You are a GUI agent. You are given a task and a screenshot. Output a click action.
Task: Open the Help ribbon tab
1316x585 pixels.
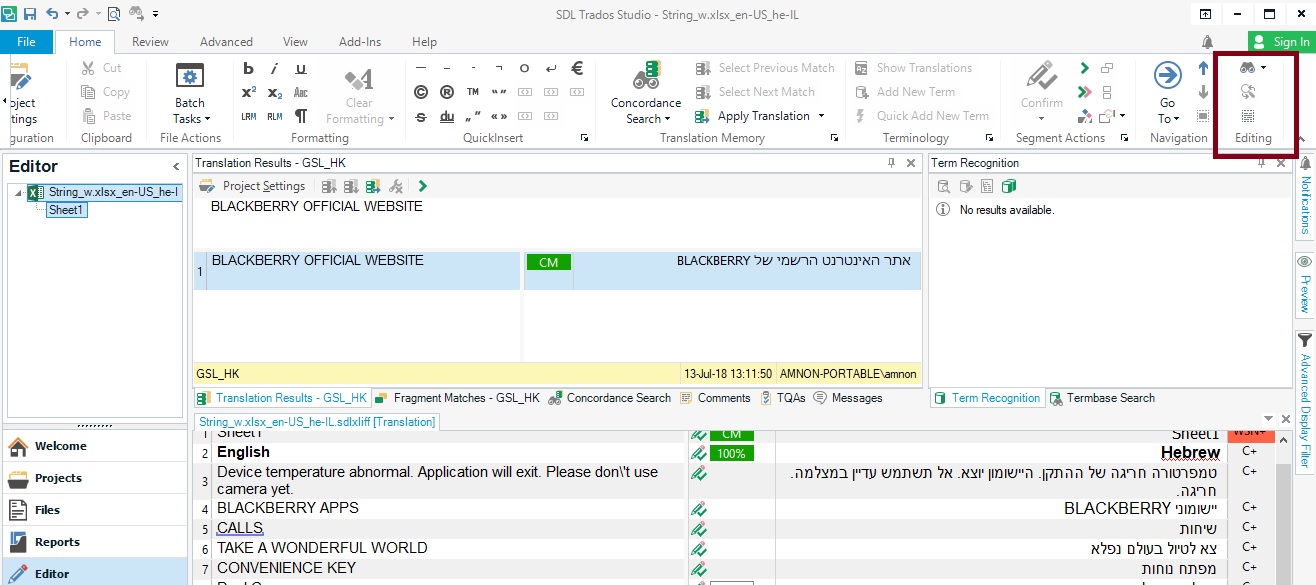tap(424, 42)
